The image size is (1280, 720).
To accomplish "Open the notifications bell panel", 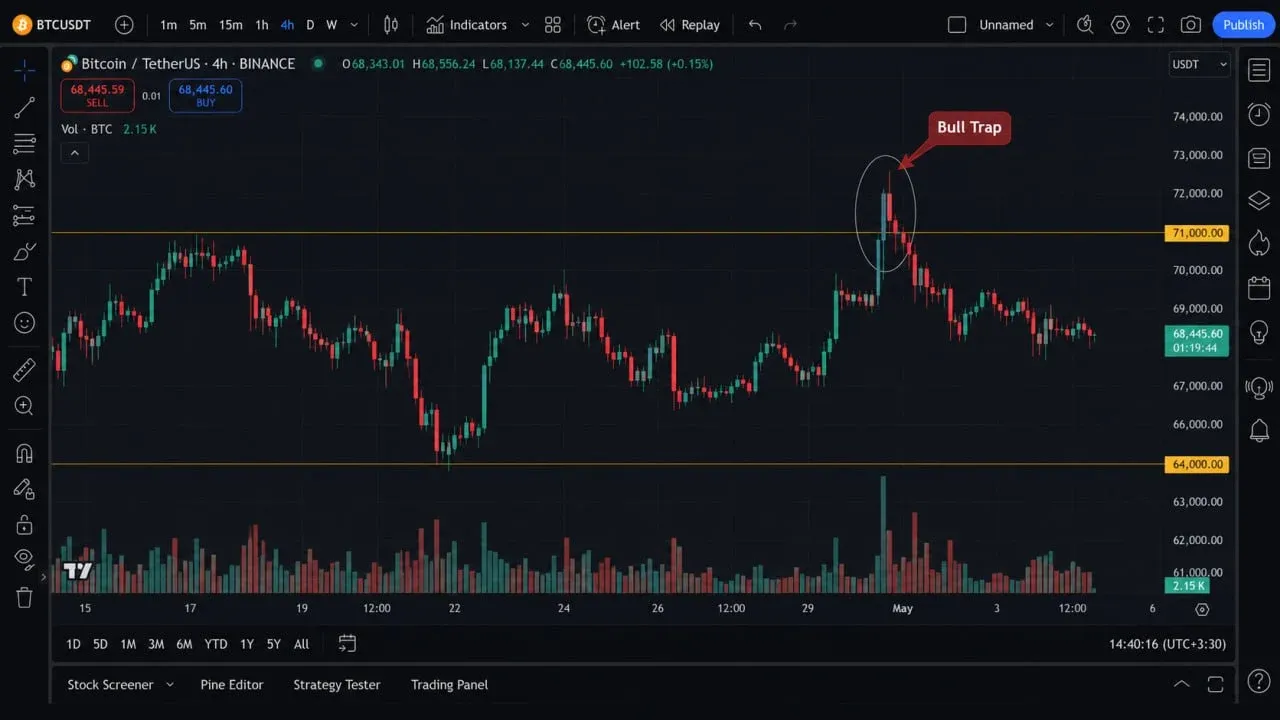I will (x=1259, y=431).
